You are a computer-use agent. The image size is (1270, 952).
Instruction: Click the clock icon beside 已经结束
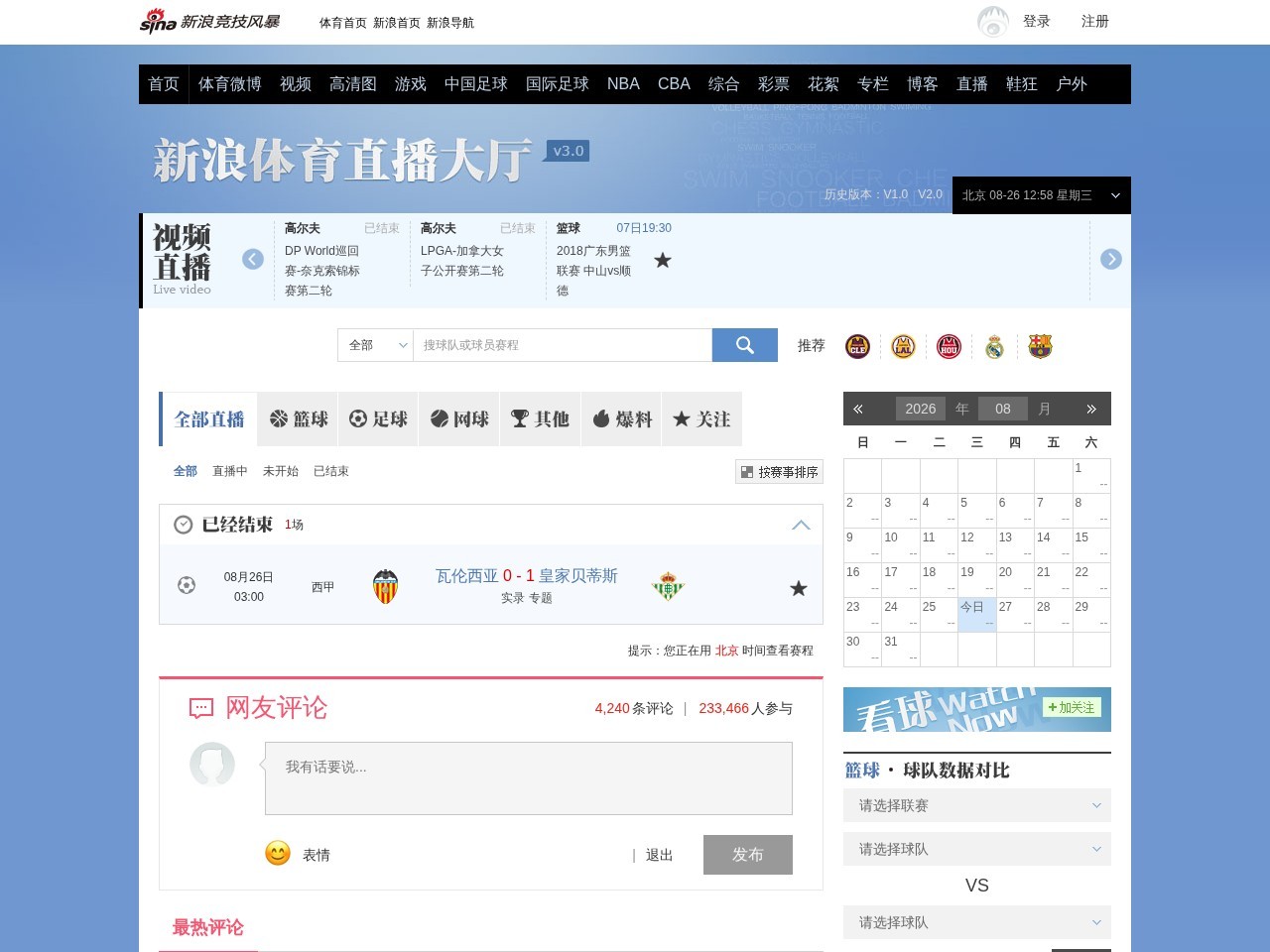tap(183, 525)
